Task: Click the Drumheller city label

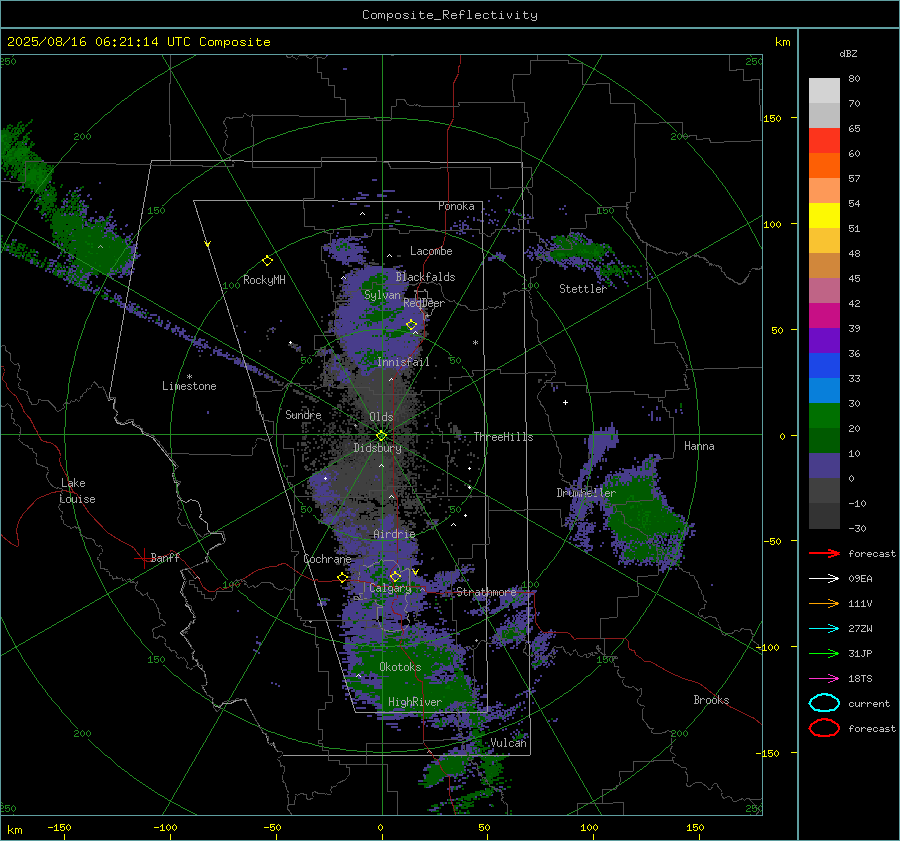Action: pos(585,493)
